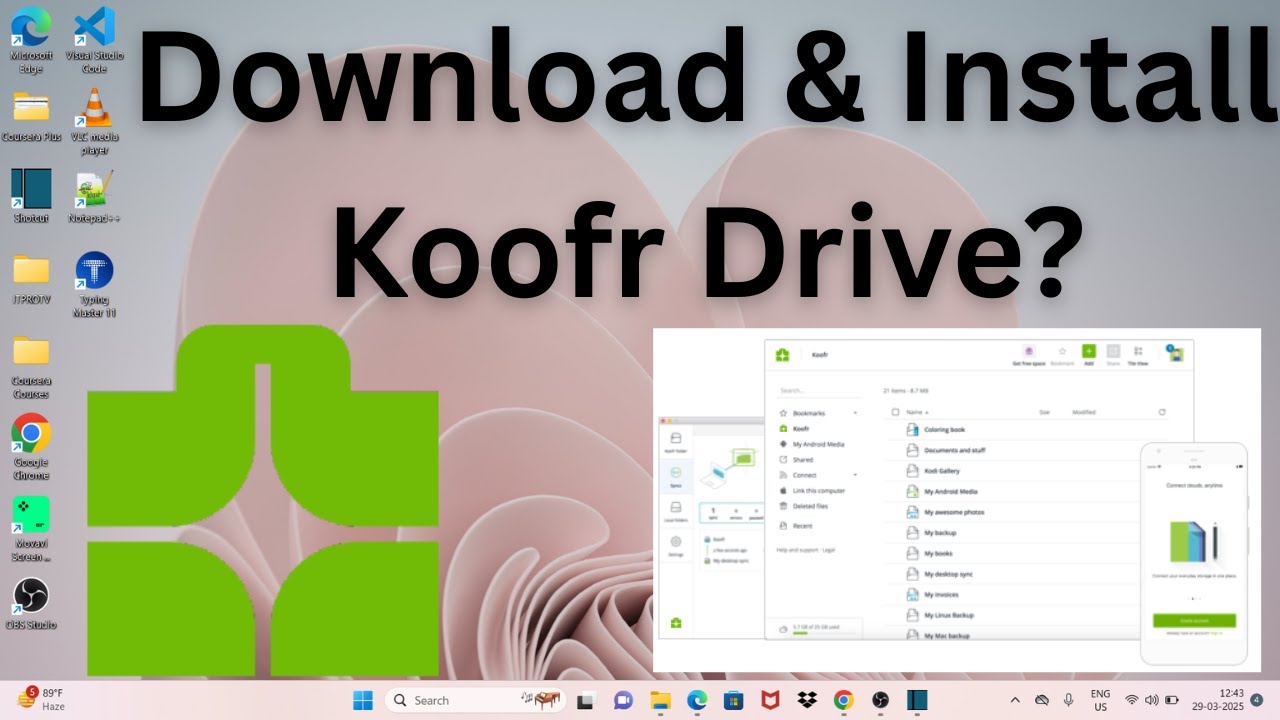This screenshot has height=720, width=1280.
Task: Select the ITPROTV folder on desktop
Action: (31, 278)
